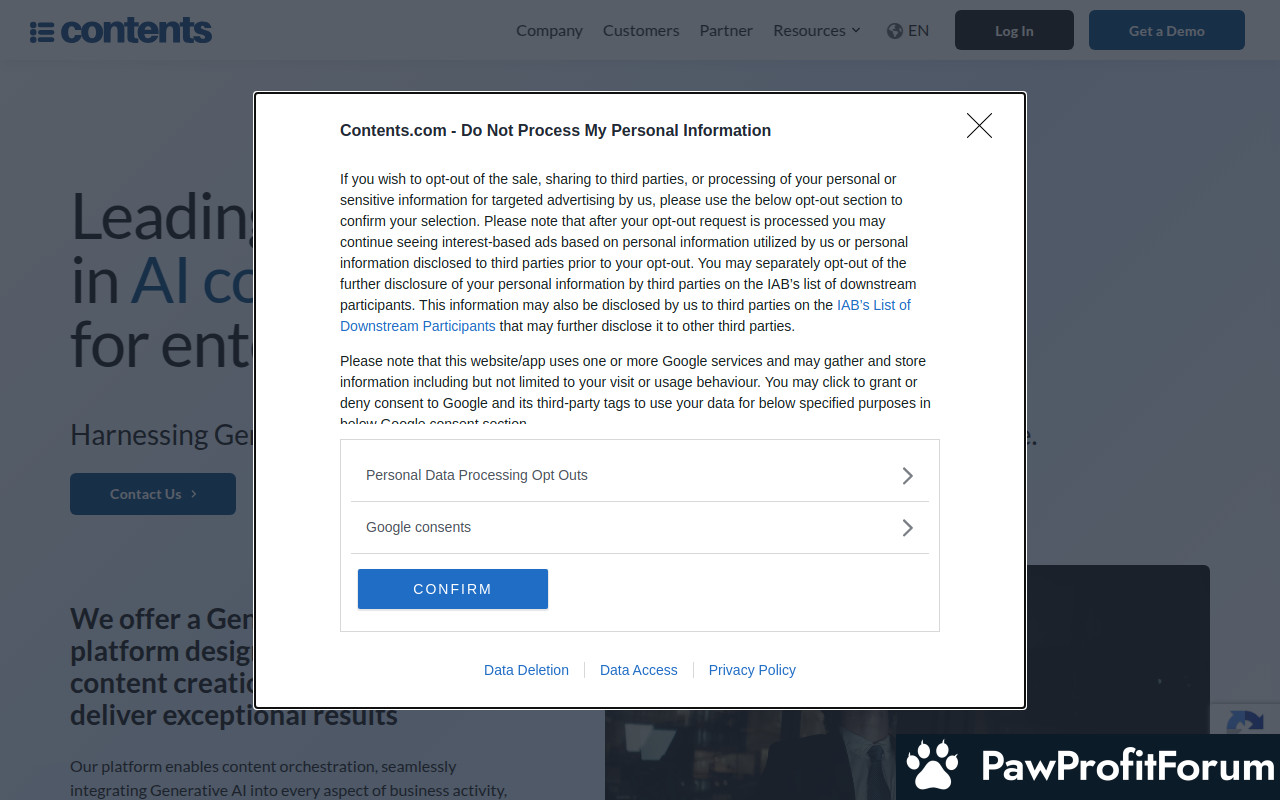Expand Personal Data Processing Opt Outs row
The width and height of the screenshot is (1280, 800).
pos(640,475)
